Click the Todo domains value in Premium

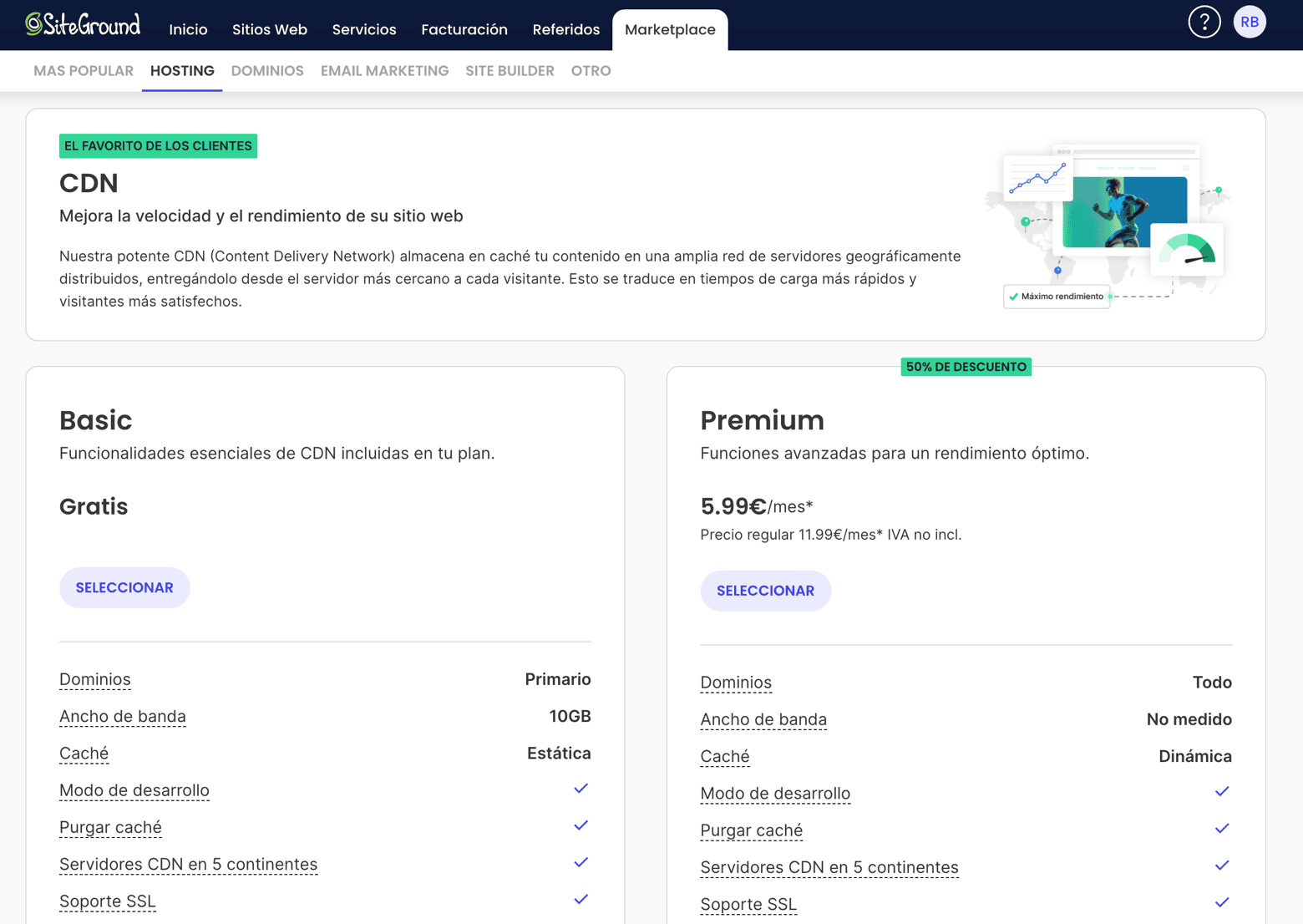[x=1212, y=683]
